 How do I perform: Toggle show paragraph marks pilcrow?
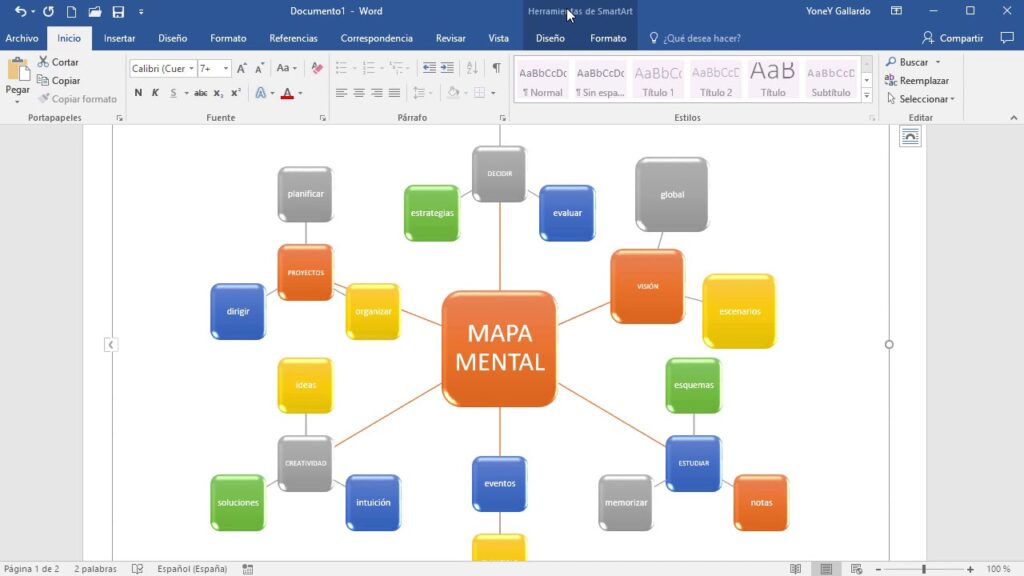(x=496, y=68)
